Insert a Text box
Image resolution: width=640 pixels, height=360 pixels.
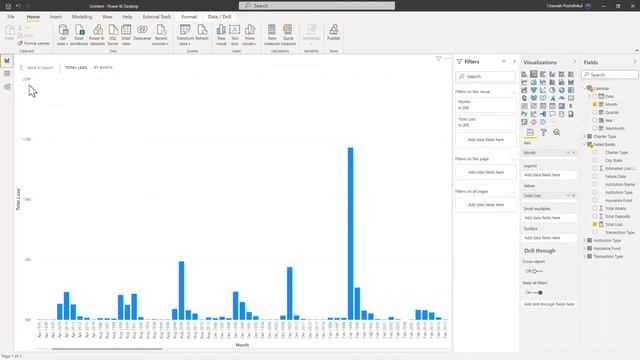click(x=234, y=35)
